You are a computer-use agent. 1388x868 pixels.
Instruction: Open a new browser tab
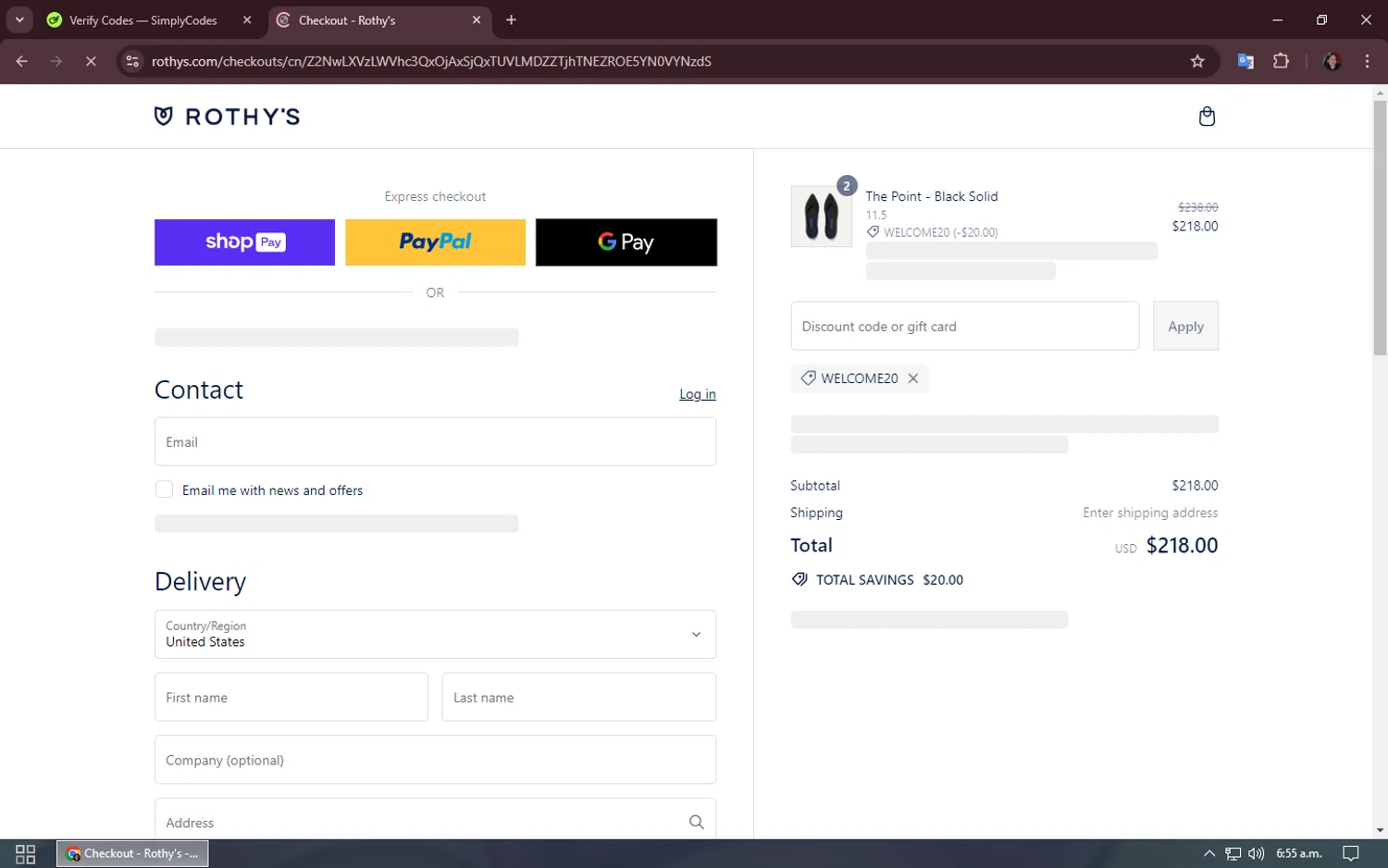(511, 19)
